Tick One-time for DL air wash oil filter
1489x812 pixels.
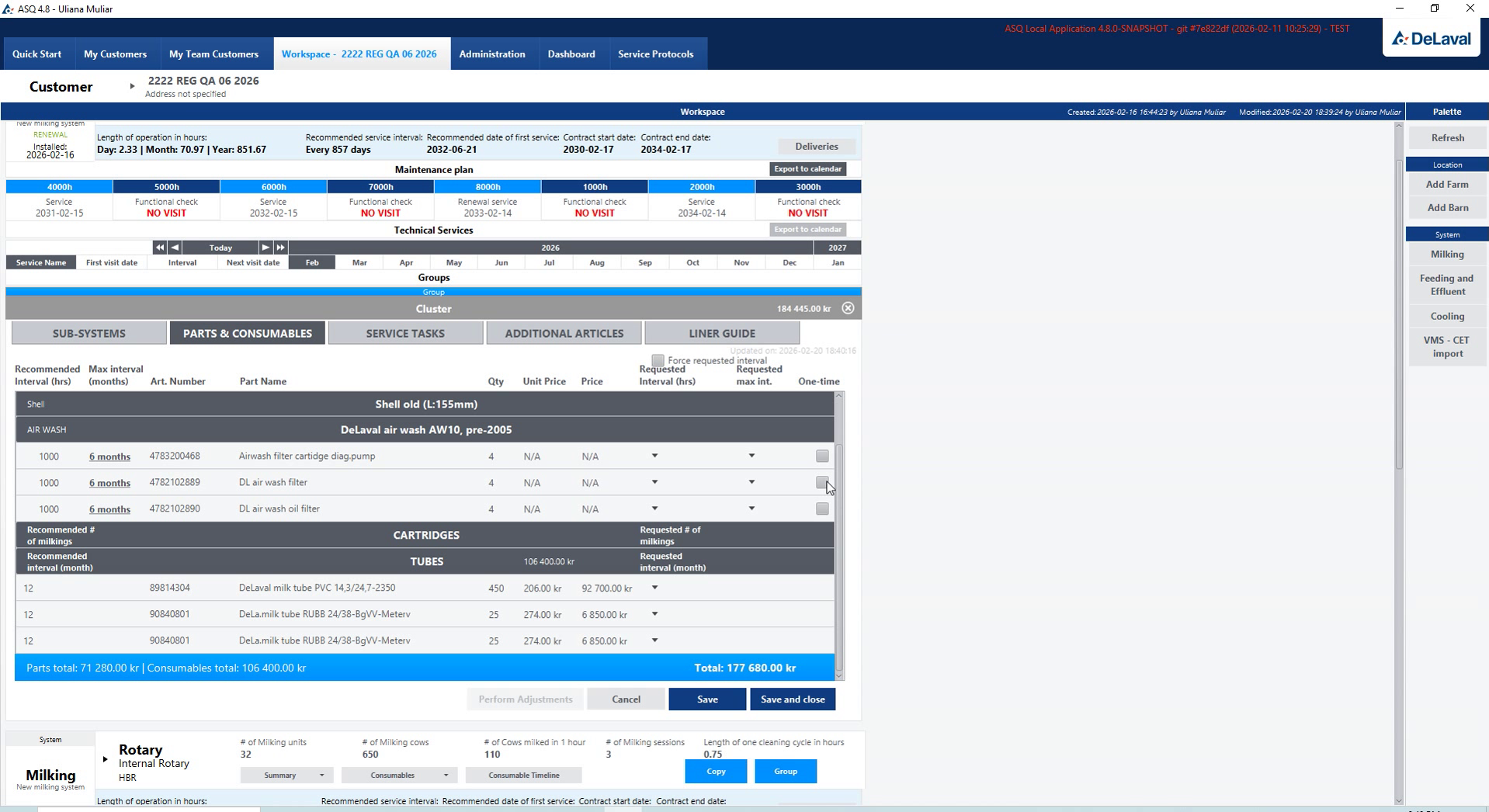(822, 509)
